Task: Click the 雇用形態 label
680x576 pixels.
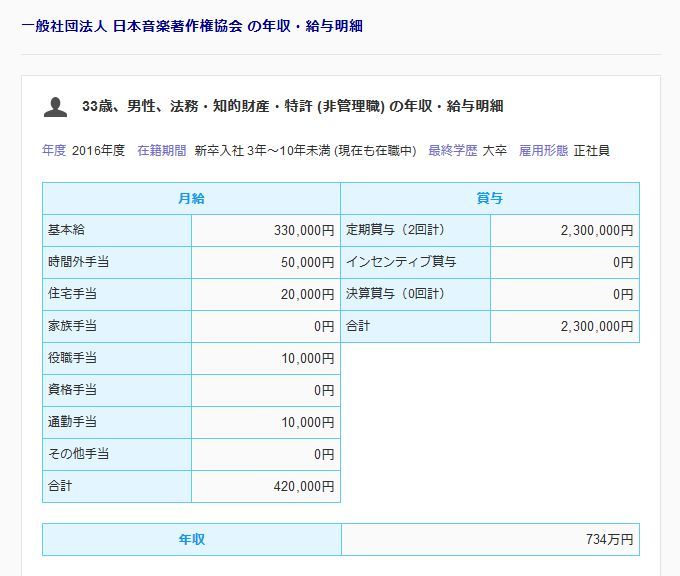Action: pyautogui.click(x=543, y=151)
